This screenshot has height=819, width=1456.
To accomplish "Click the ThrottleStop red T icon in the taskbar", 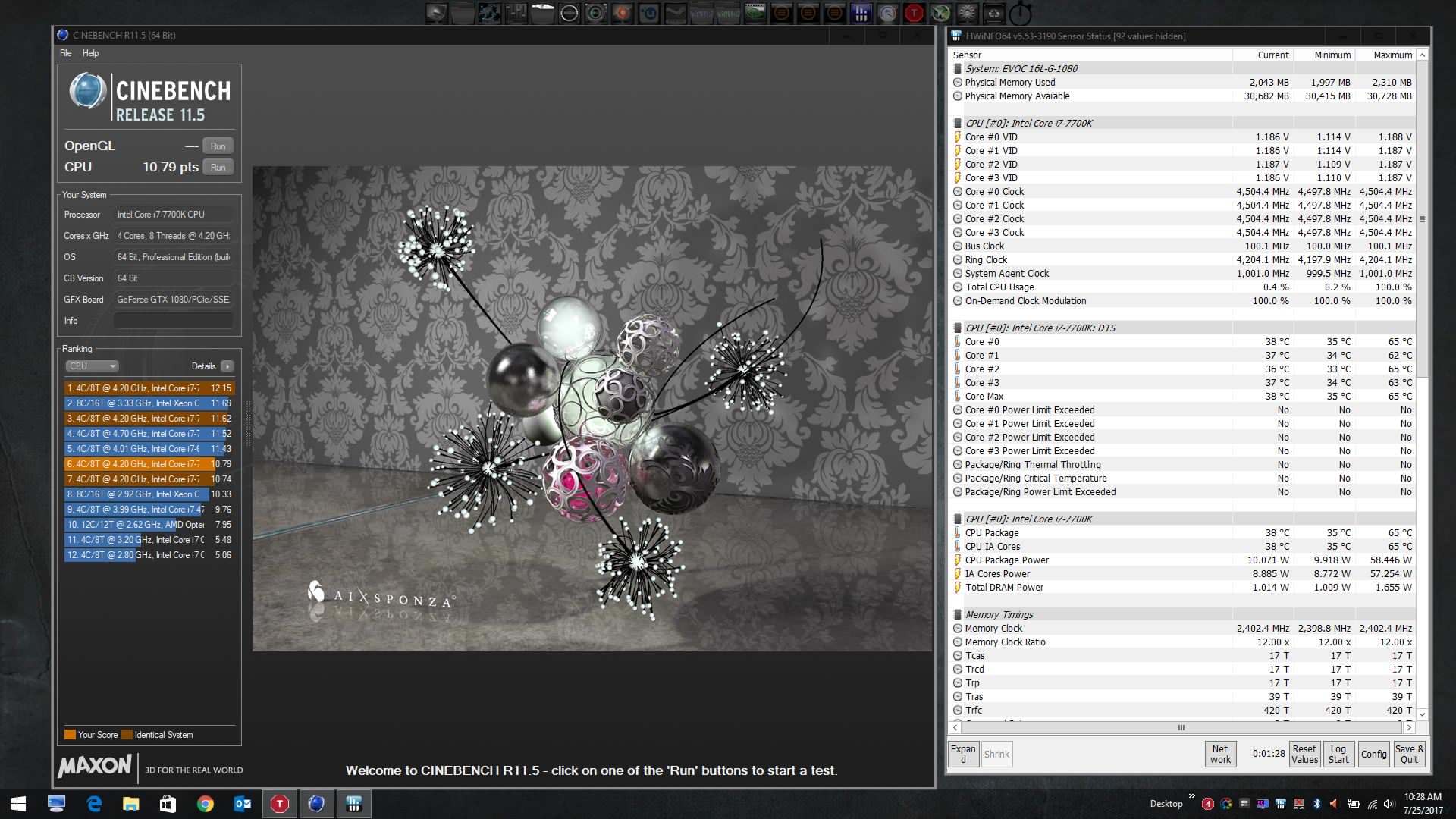I will coord(280,804).
